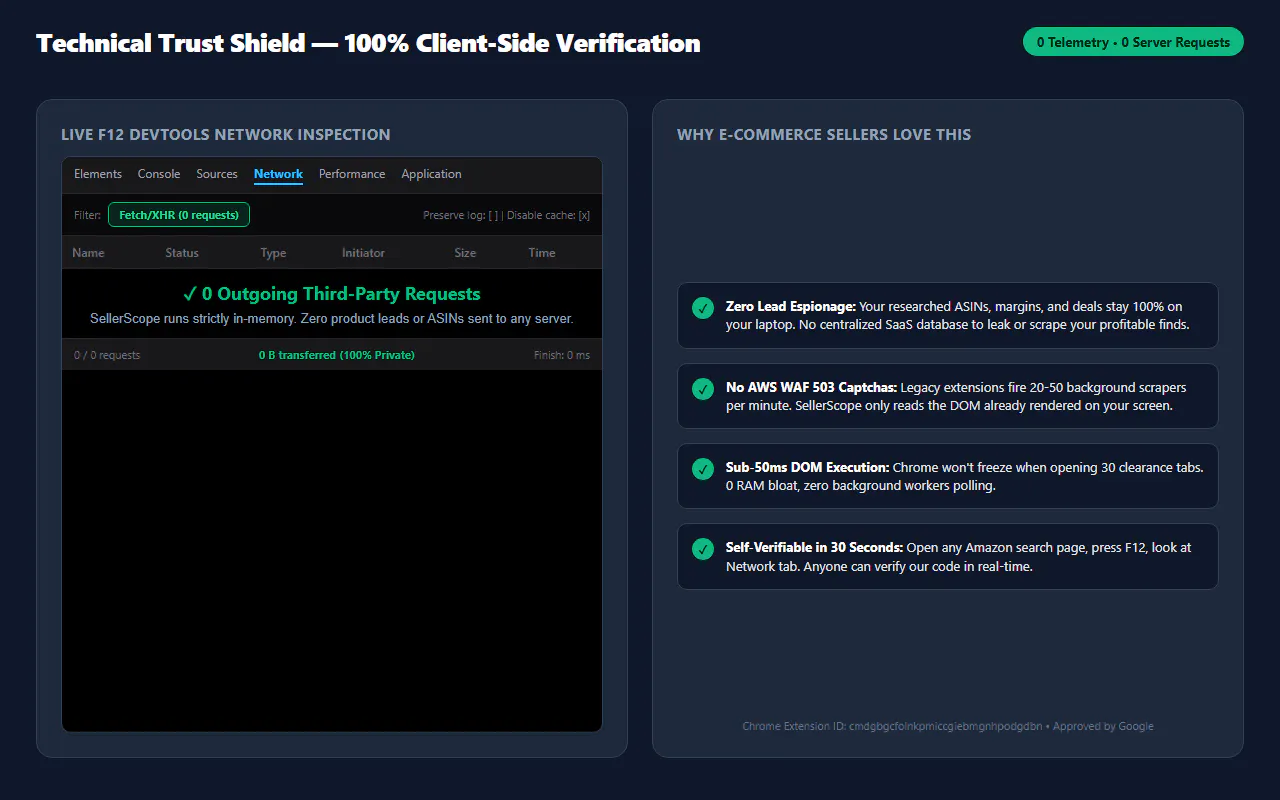Open the Application tab
Viewport: 1280px width, 800px height.
pyautogui.click(x=431, y=174)
